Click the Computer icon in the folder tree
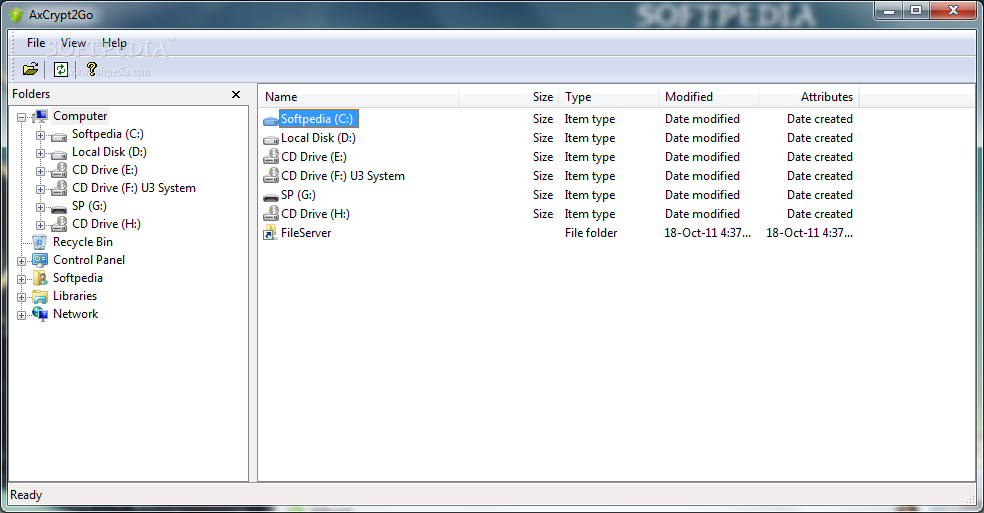Image resolution: width=984 pixels, height=513 pixels. 41,116
